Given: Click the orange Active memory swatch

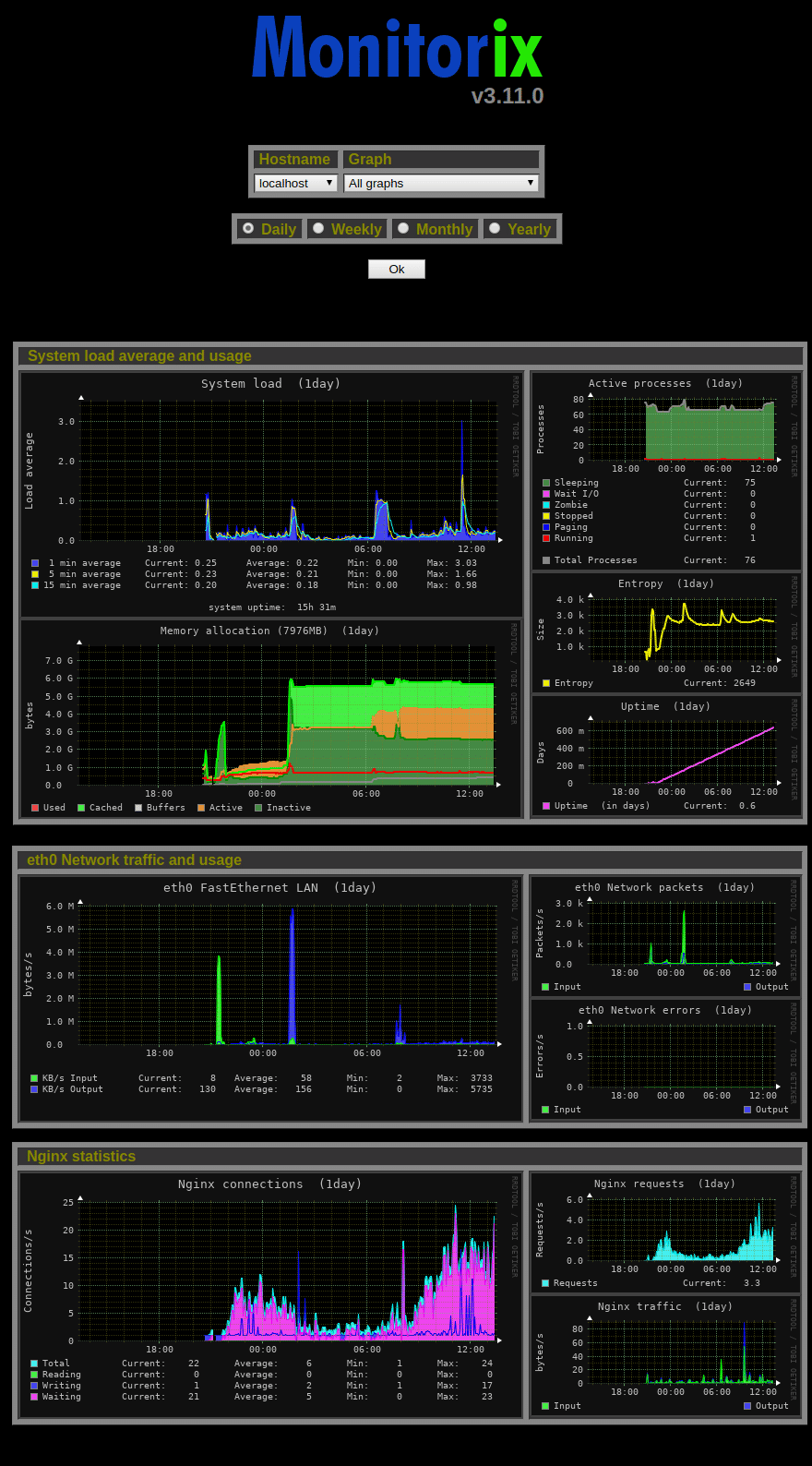Looking at the screenshot, I should click(201, 808).
